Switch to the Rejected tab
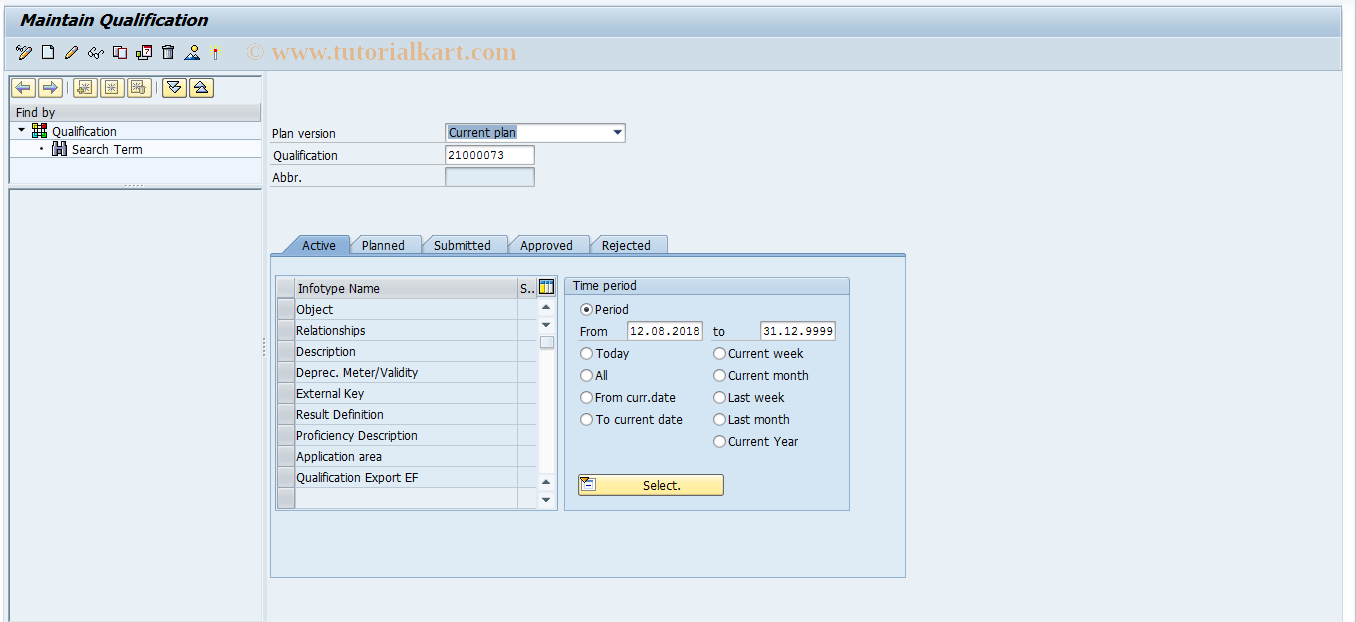 point(626,245)
